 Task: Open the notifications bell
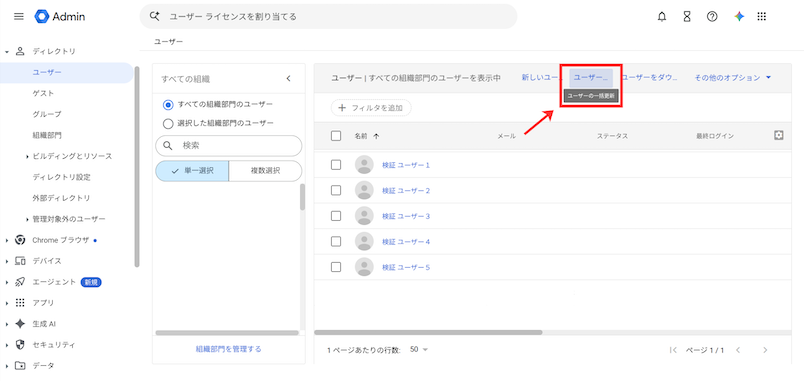click(x=662, y=17)
